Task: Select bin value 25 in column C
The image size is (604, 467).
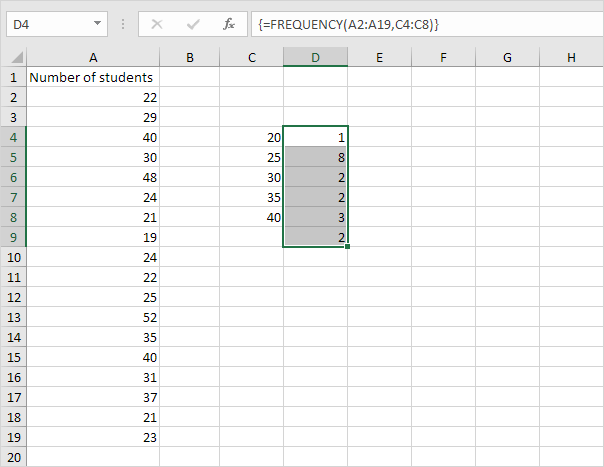Action: click(x=252, y=158)
